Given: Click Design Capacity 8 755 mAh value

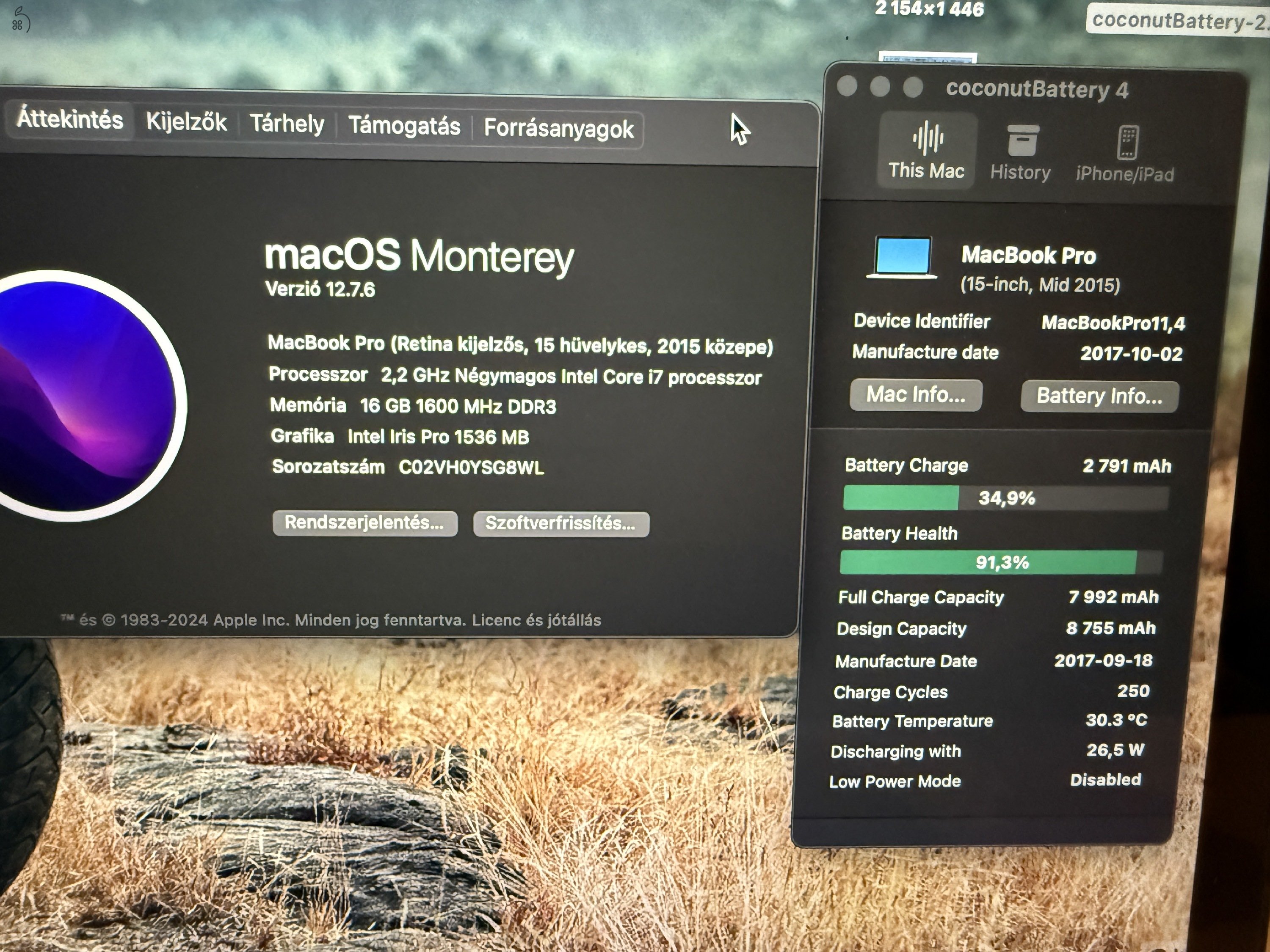Looking at the screenshot, I should [x=1111, y=628].
